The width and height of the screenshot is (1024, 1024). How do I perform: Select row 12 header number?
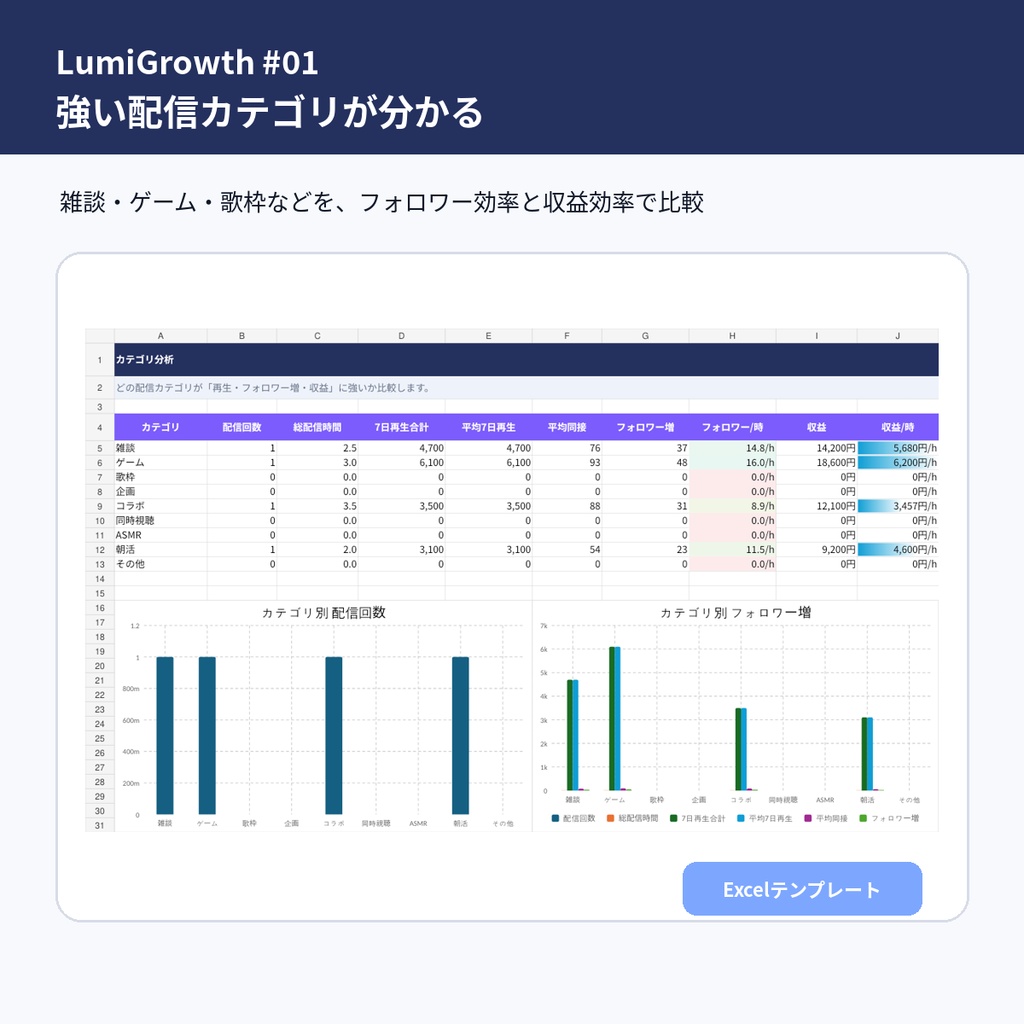(x=100, y=550)
